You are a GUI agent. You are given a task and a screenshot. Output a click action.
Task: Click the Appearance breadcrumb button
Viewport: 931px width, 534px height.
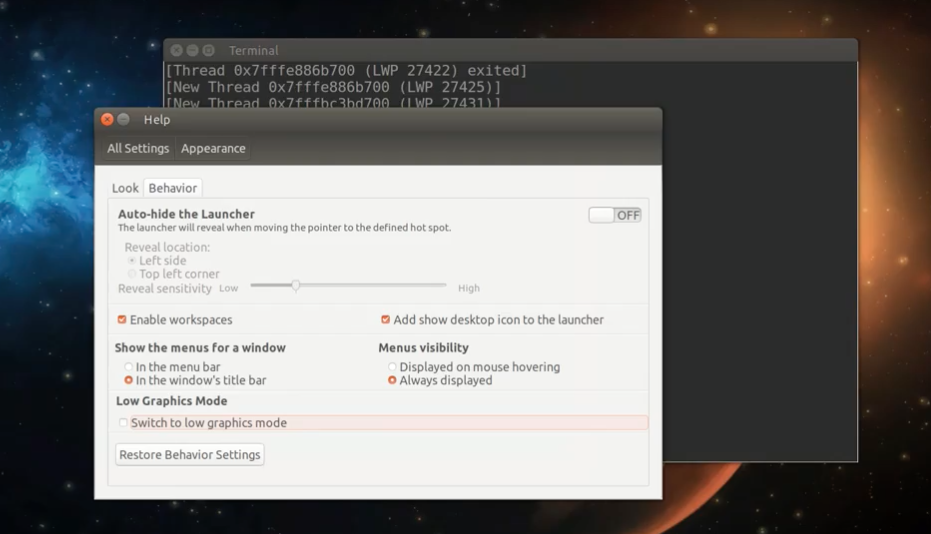pyautogui.click(x=213, y=149)
